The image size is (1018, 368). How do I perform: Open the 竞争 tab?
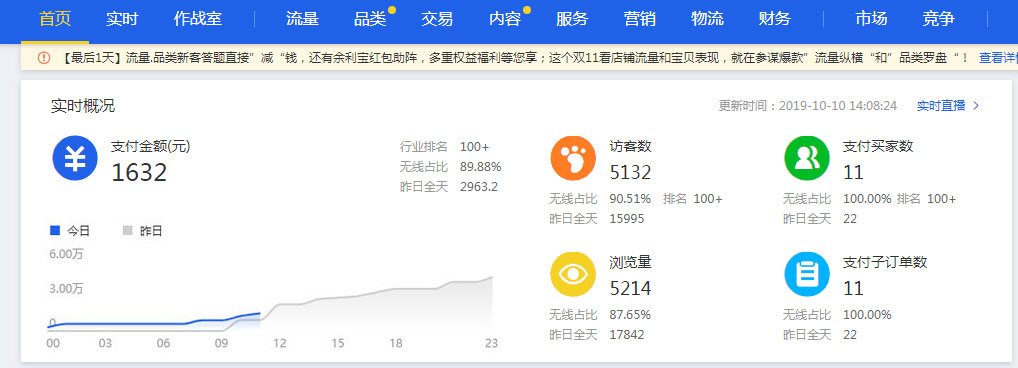coord(939,19)
